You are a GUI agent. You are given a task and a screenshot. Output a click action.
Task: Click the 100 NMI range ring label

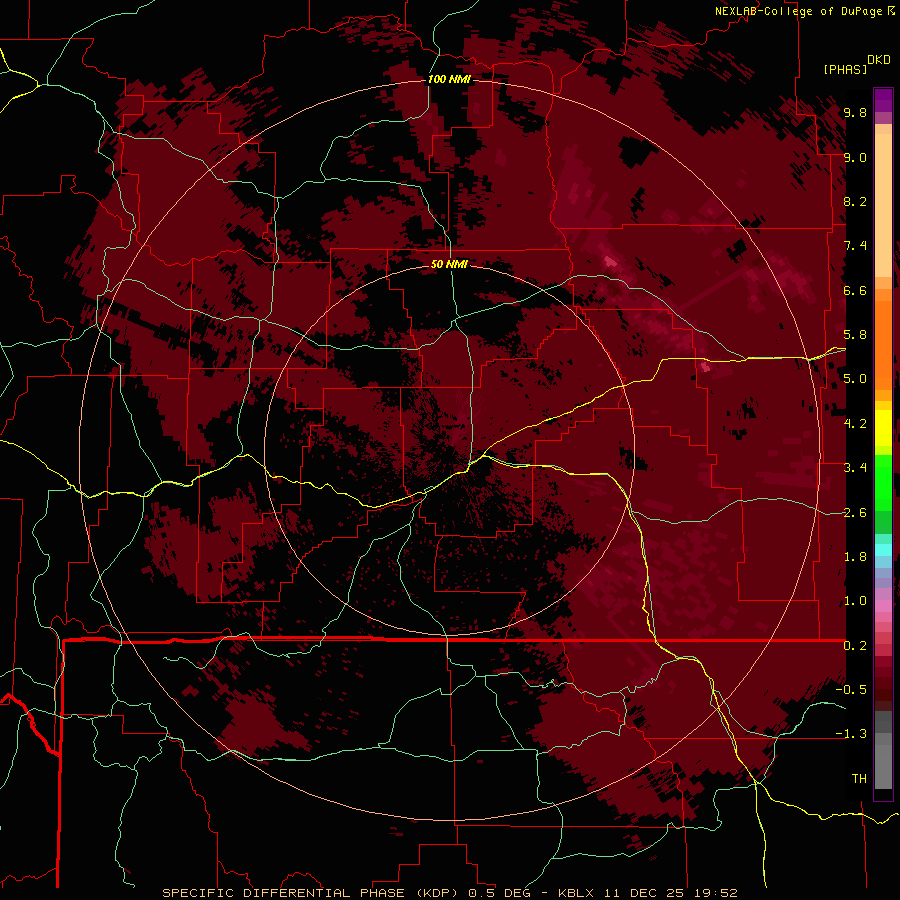tap(449, 79)
